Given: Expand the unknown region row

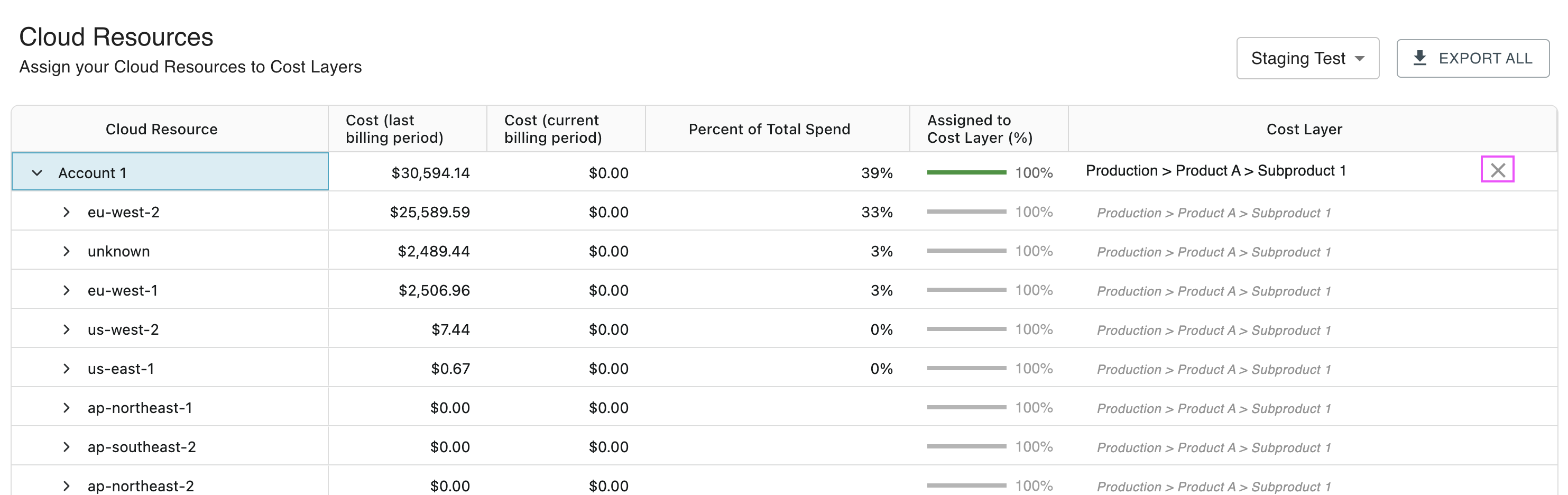Looking at the screenshot, I should coord(67,251).
